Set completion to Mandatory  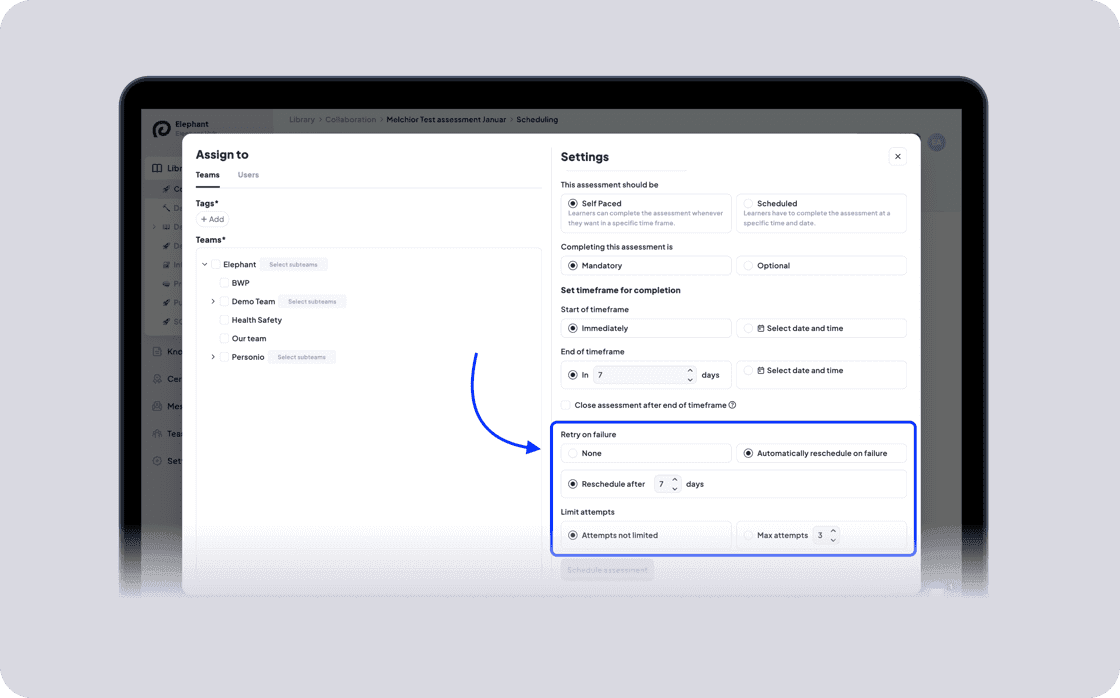tap(646, 266)
